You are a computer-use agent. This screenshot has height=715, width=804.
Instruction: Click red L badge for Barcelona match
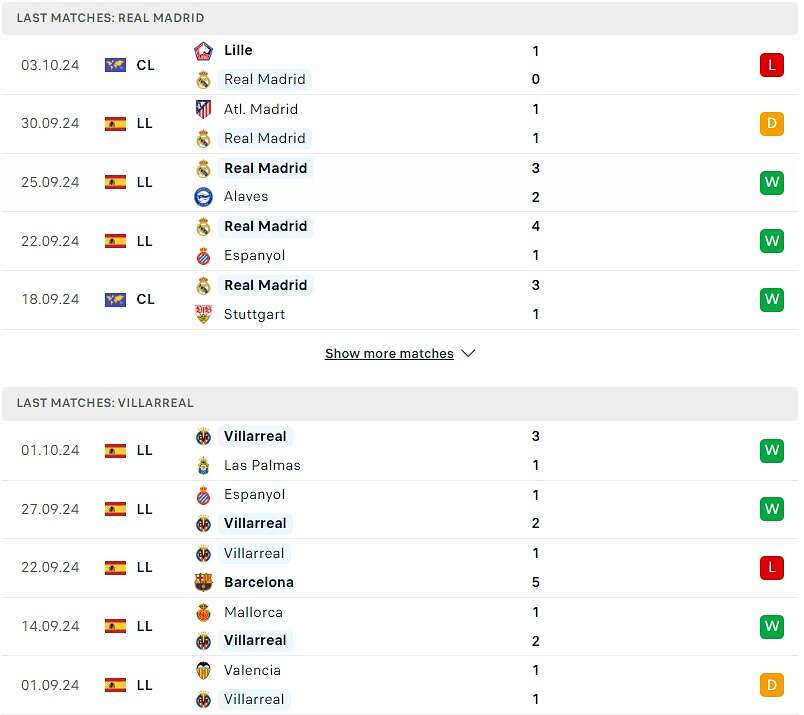[x=772, y=568]
